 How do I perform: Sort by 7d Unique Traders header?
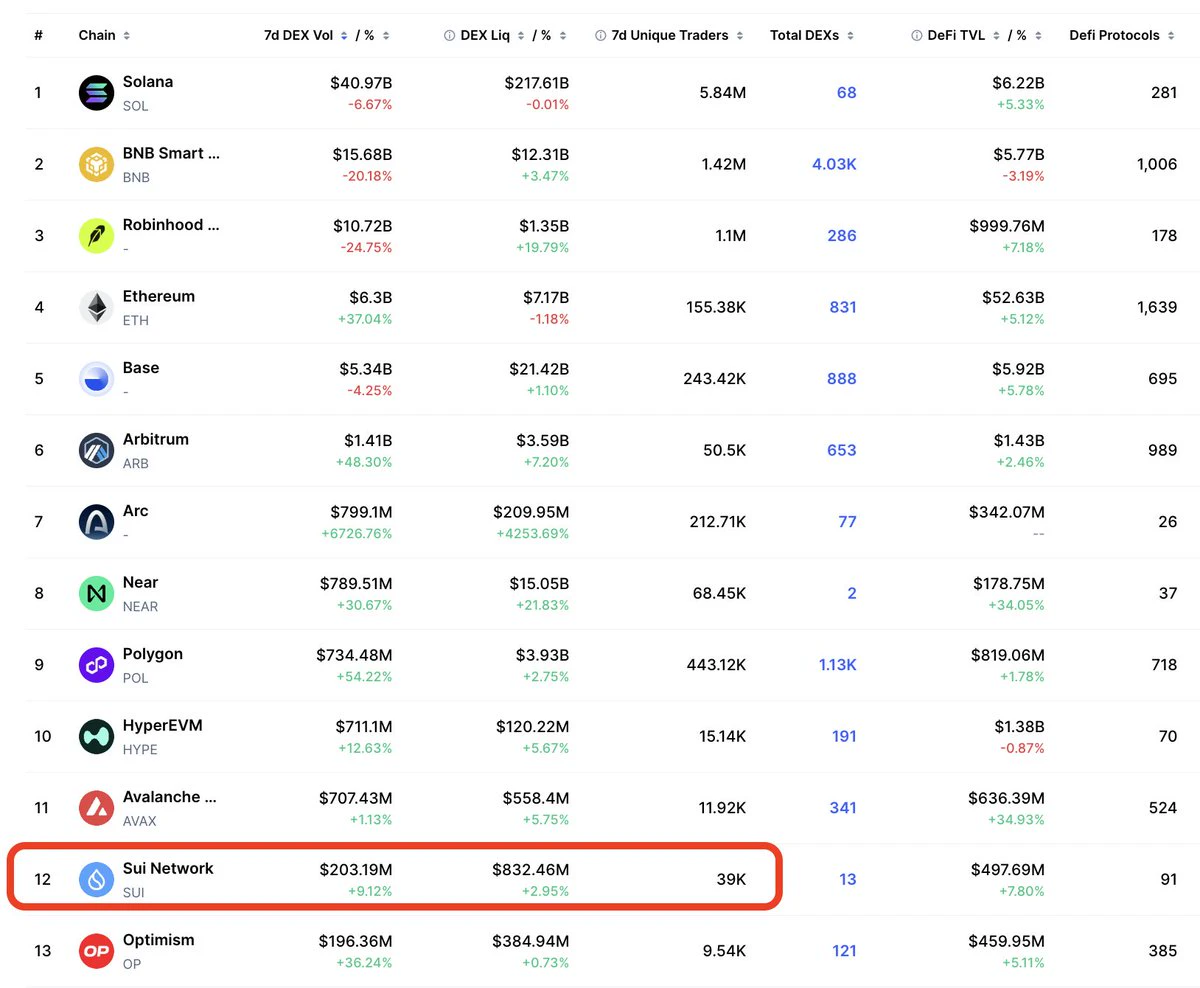tap(678, 35)
